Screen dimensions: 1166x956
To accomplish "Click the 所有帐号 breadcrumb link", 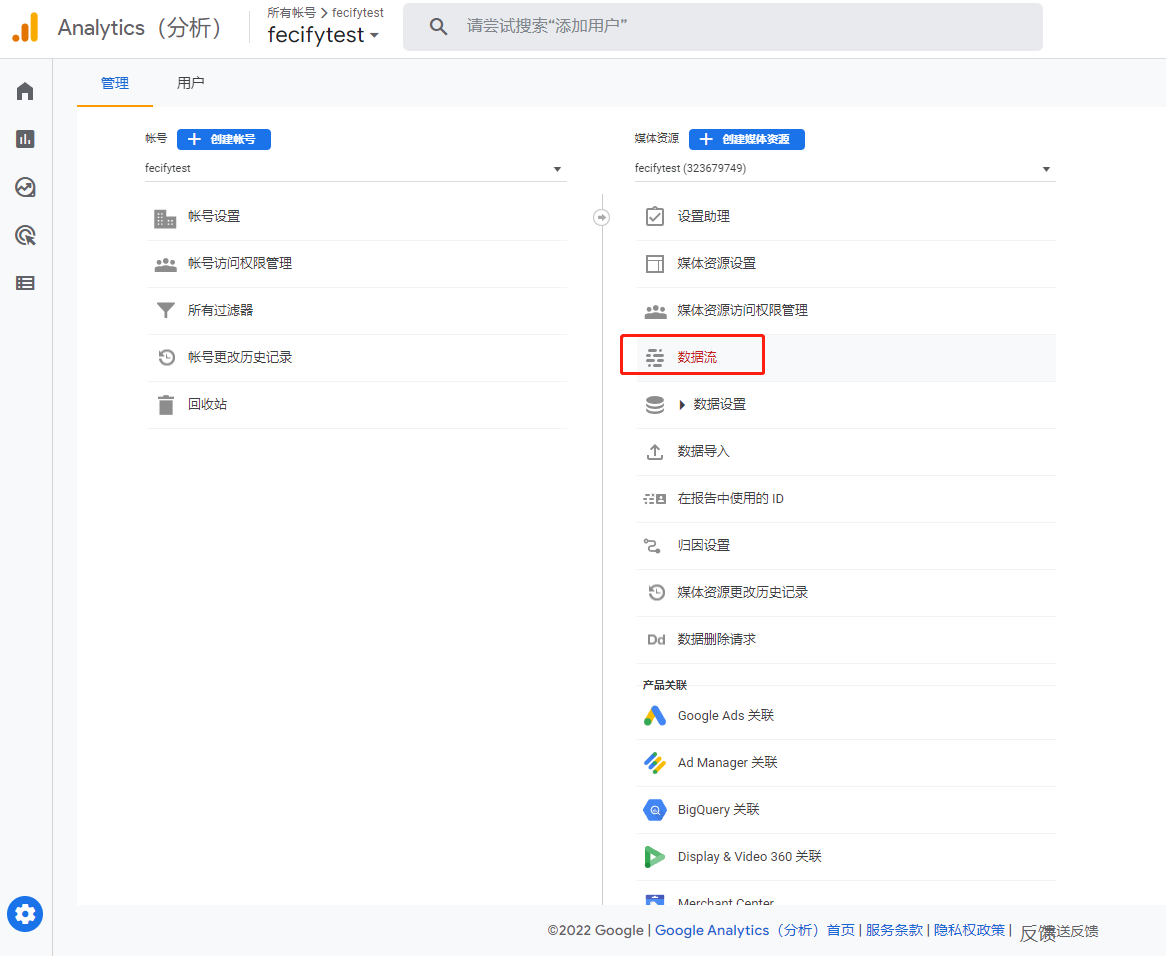I will 292,13.
